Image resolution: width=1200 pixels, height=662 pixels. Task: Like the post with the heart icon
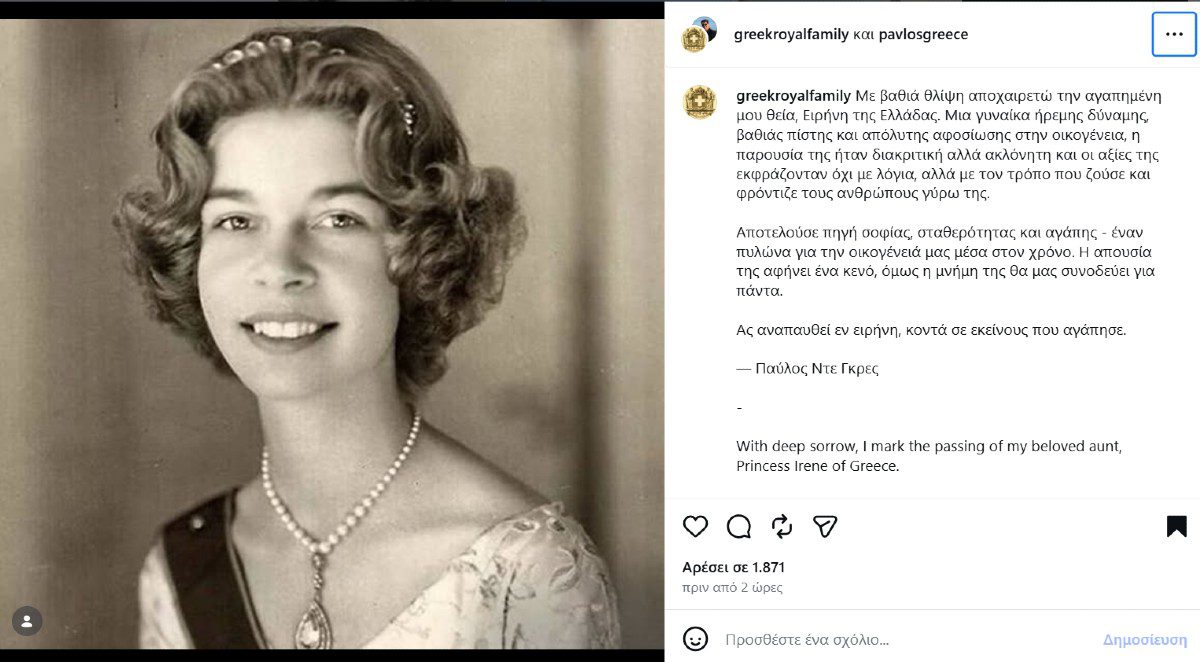tap(695, 526)
